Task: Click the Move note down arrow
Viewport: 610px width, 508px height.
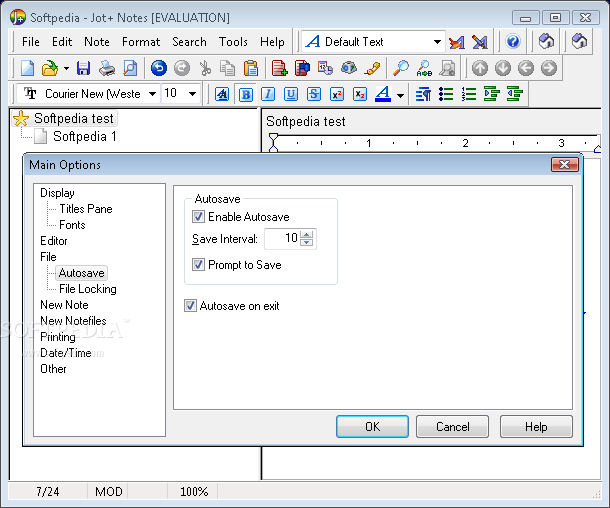Action: [503, 68]
